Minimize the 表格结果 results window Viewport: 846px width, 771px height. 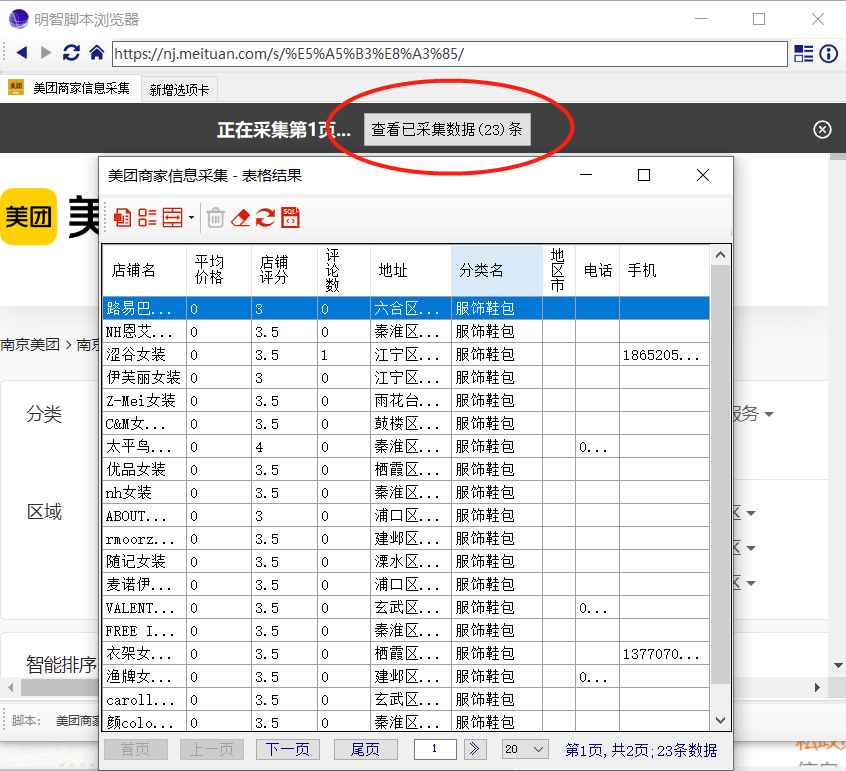586,175
